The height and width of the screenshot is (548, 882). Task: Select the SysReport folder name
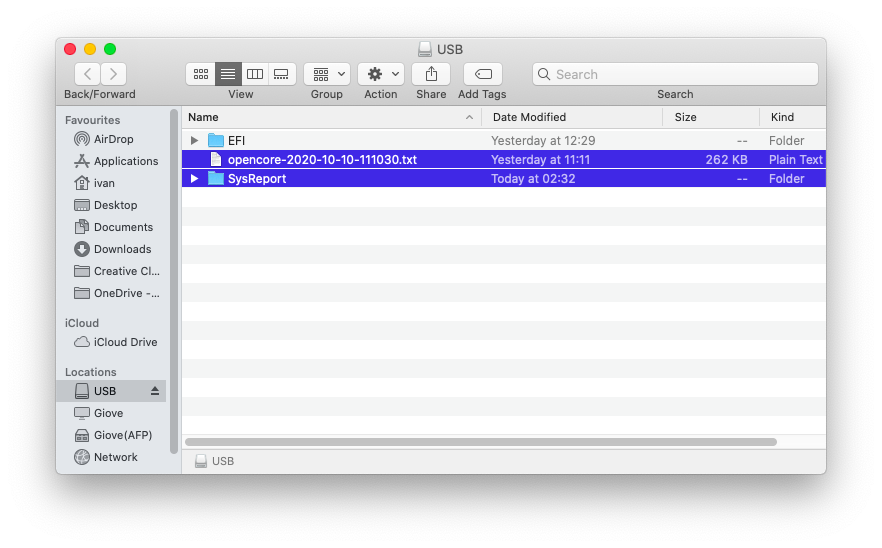click(257, 178)
